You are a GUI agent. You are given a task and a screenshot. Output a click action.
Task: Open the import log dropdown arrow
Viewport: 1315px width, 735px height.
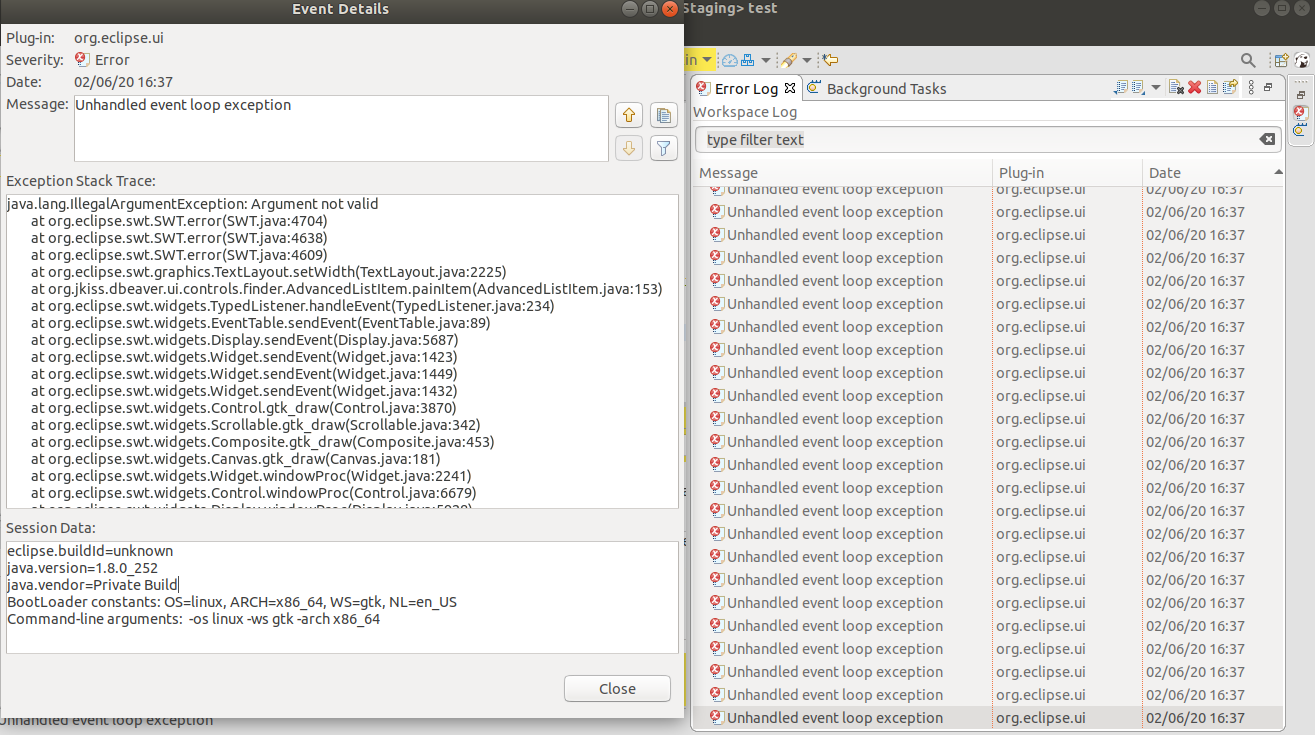(x=1156, y=87)
